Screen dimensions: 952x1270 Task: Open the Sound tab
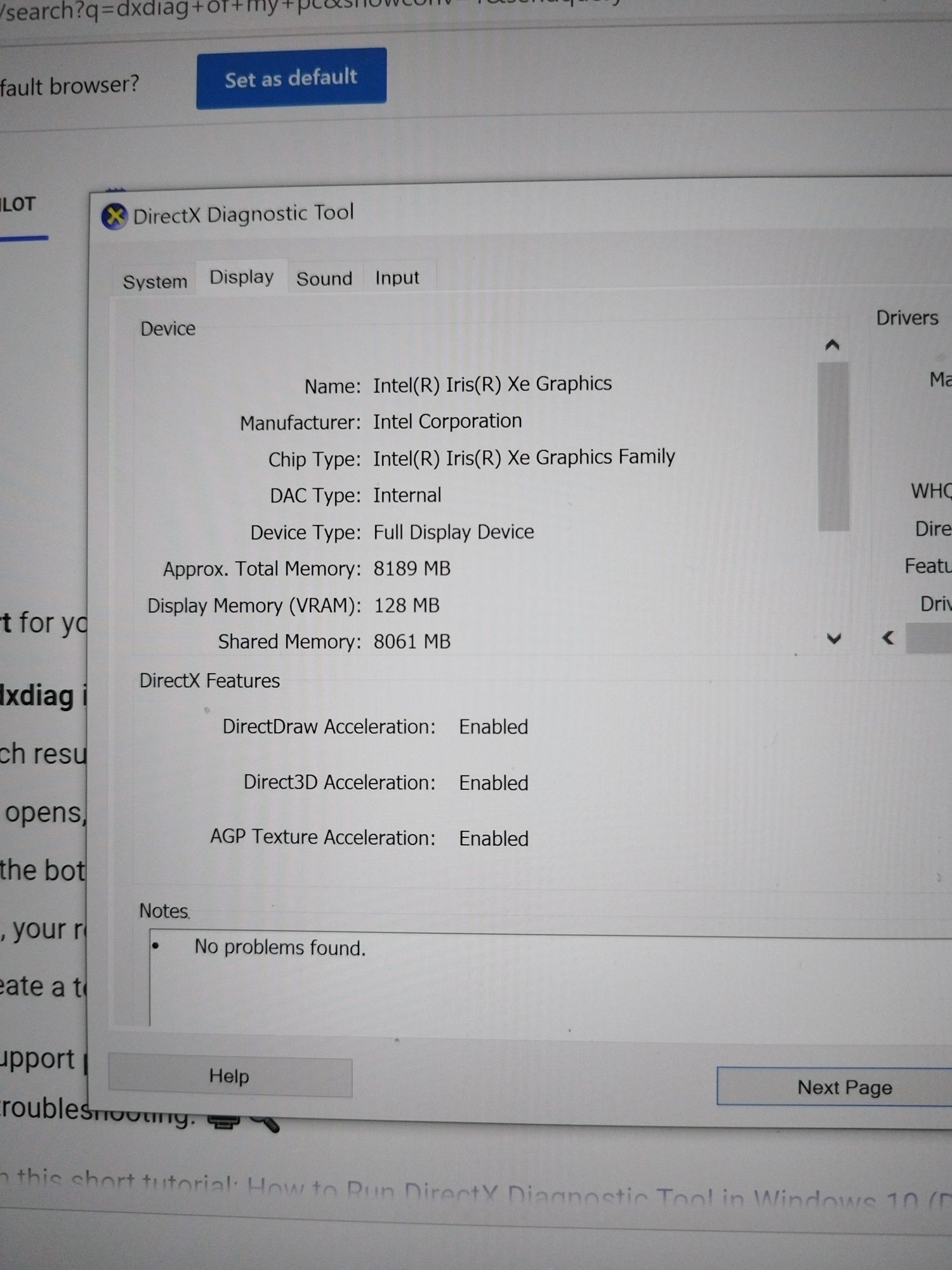(324, 279)
